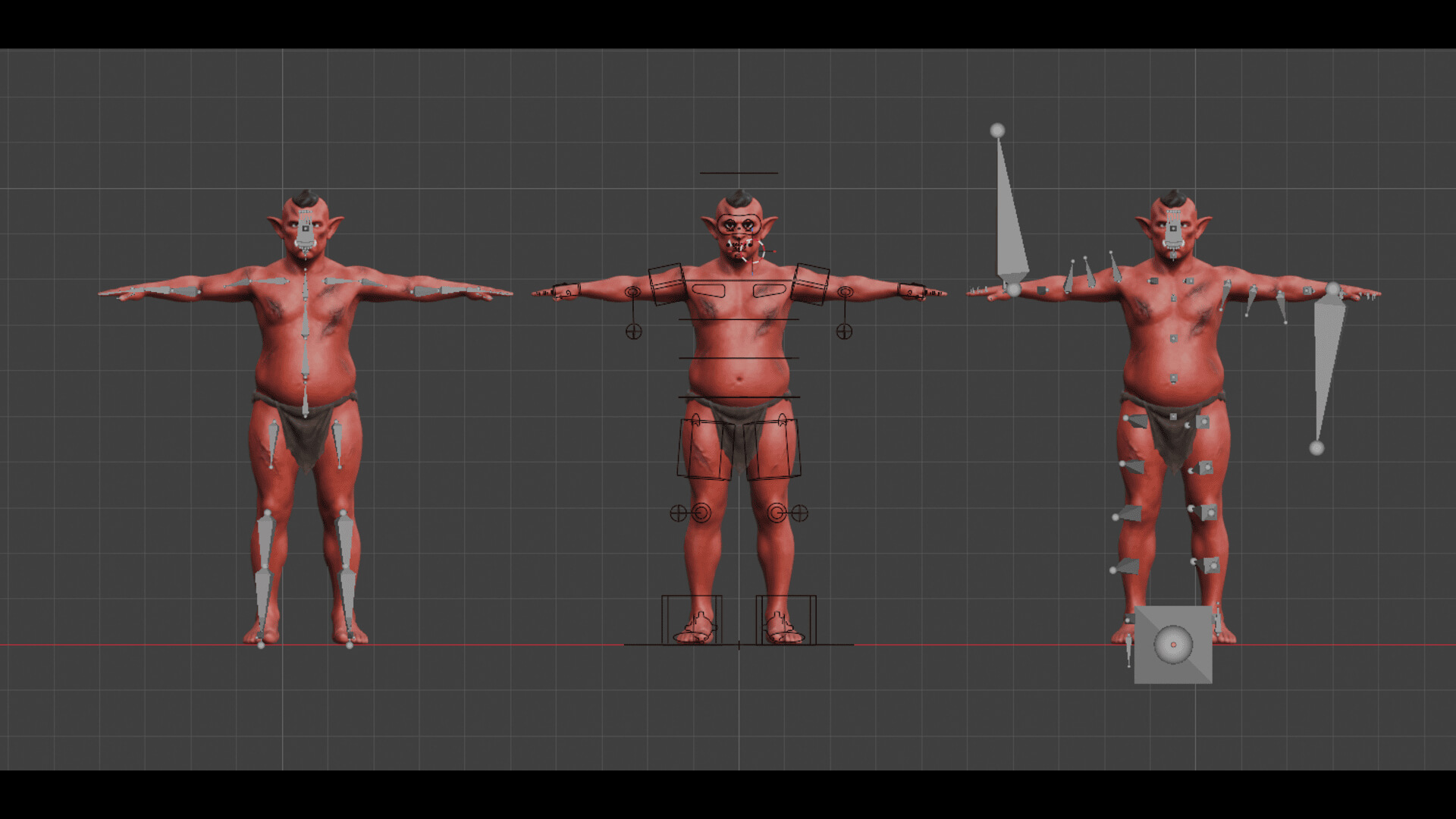Click sphere tip of tall upward cone bone
Image resolution: width=1456 pixels, height=819 pixels.
point(997,130)
